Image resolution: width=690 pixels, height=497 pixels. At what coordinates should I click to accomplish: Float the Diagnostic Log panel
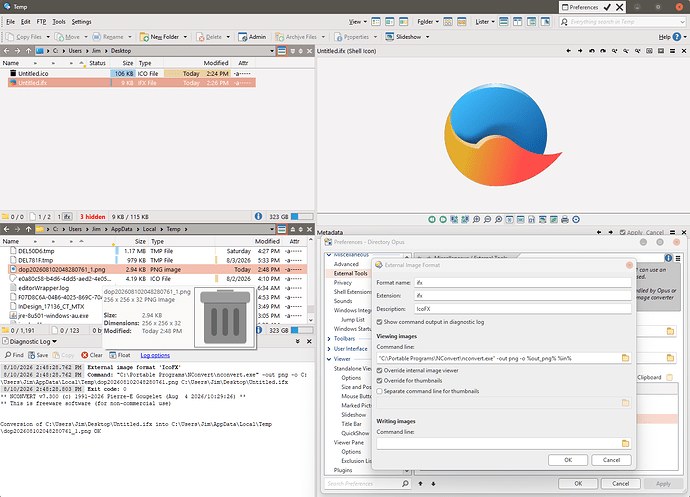tap(120, 355)
